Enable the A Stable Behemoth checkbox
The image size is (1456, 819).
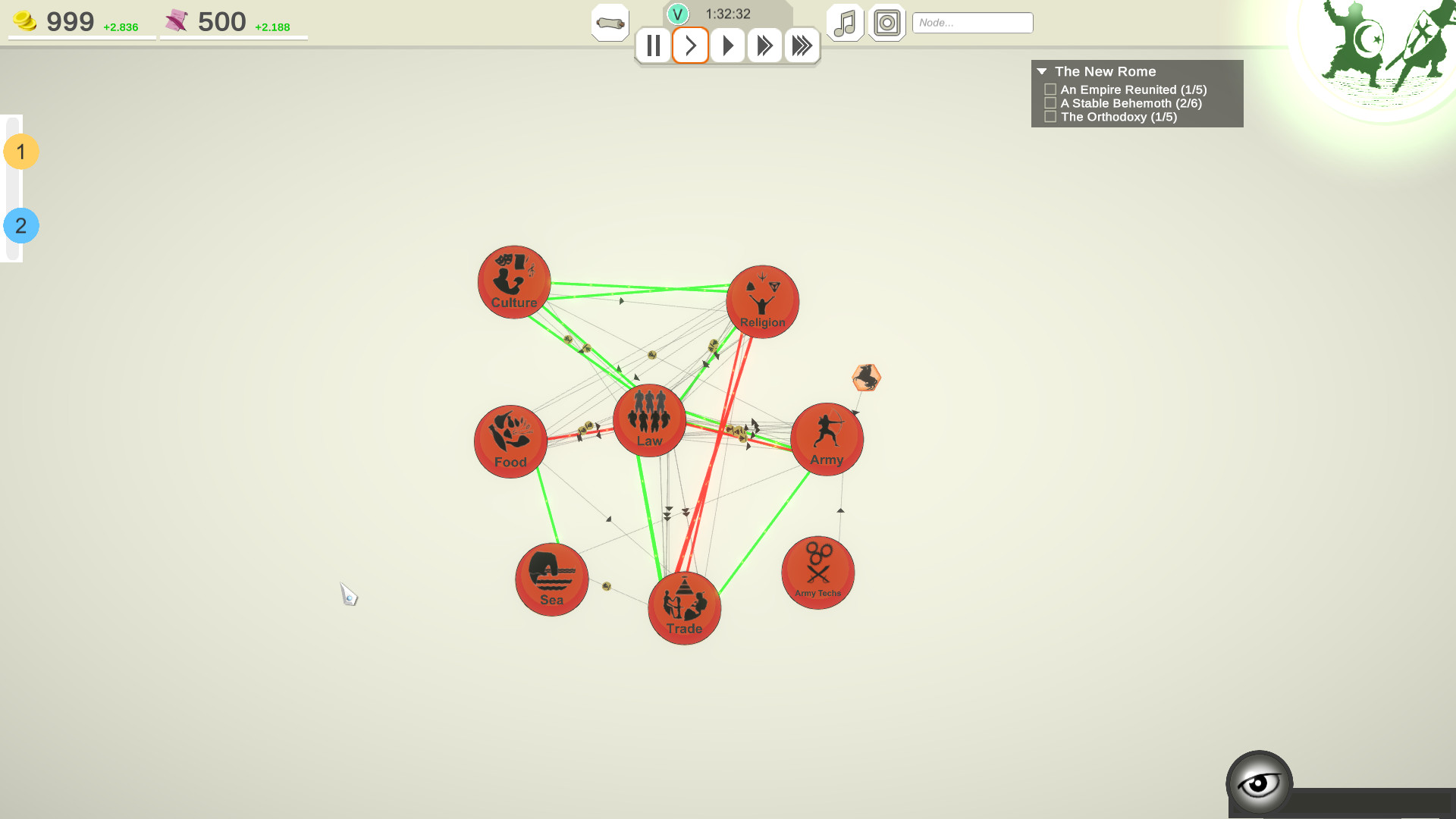click(x=1050, y=103)
